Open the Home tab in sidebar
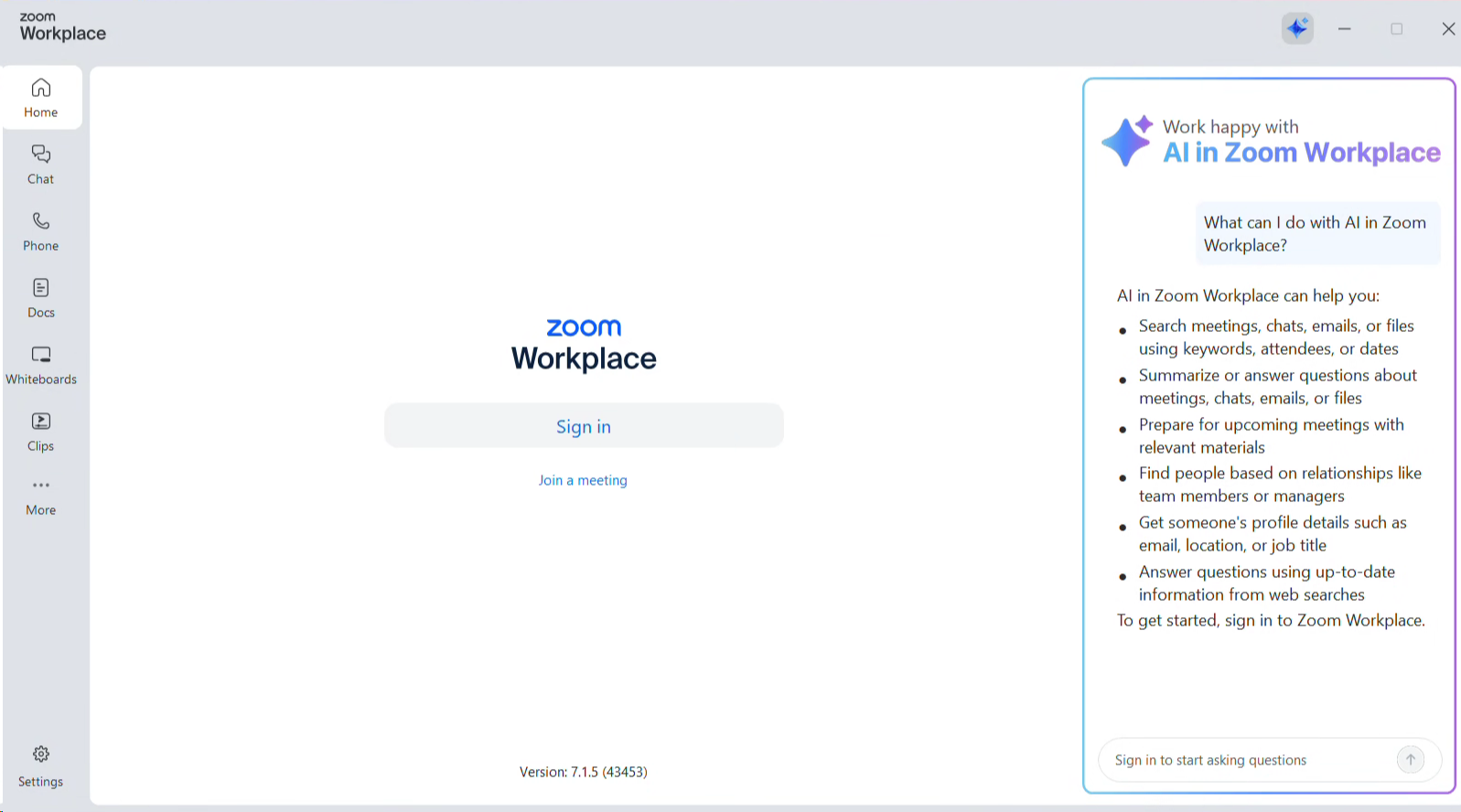This screenshot has width=1461, height=812. (x=41, y=98)
